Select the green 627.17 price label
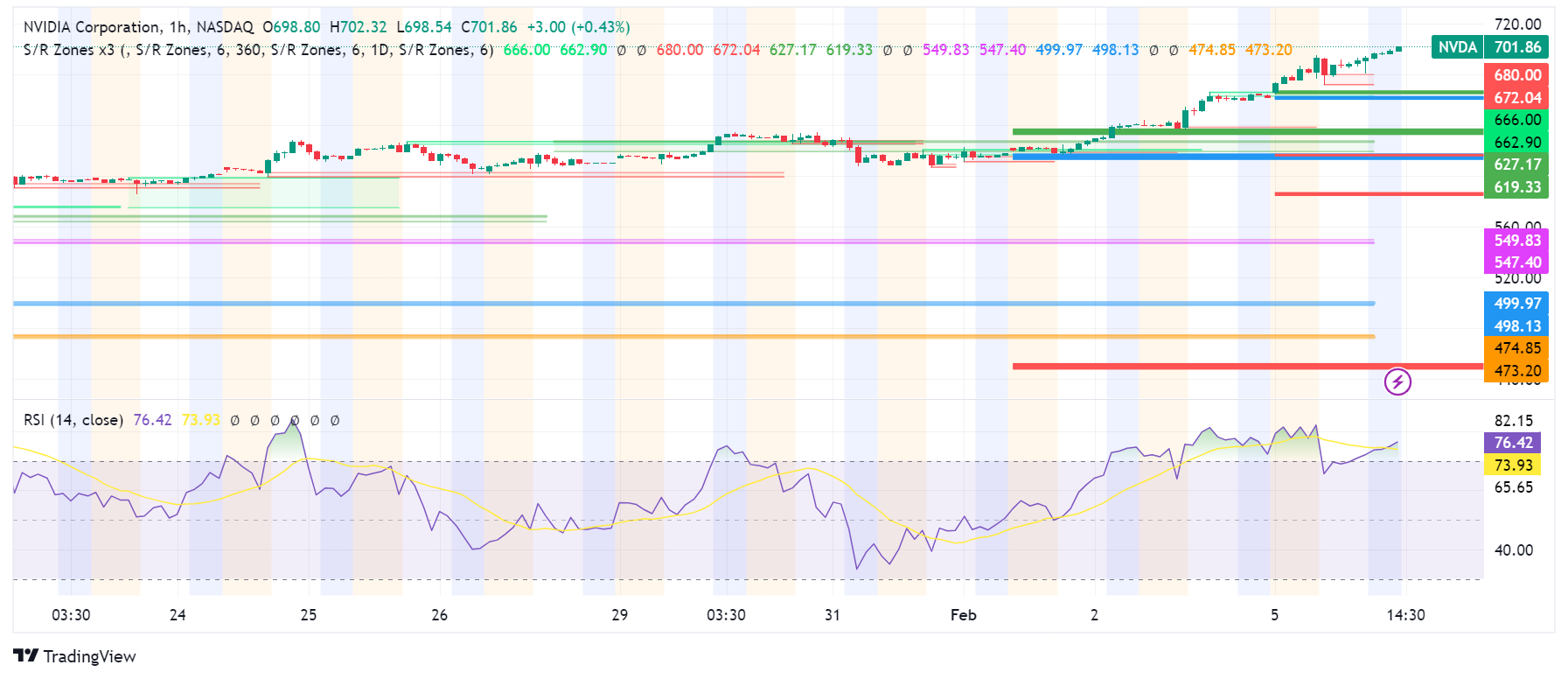The image size is (1568, 679). pyautogui.click(x=1516, y=164)
